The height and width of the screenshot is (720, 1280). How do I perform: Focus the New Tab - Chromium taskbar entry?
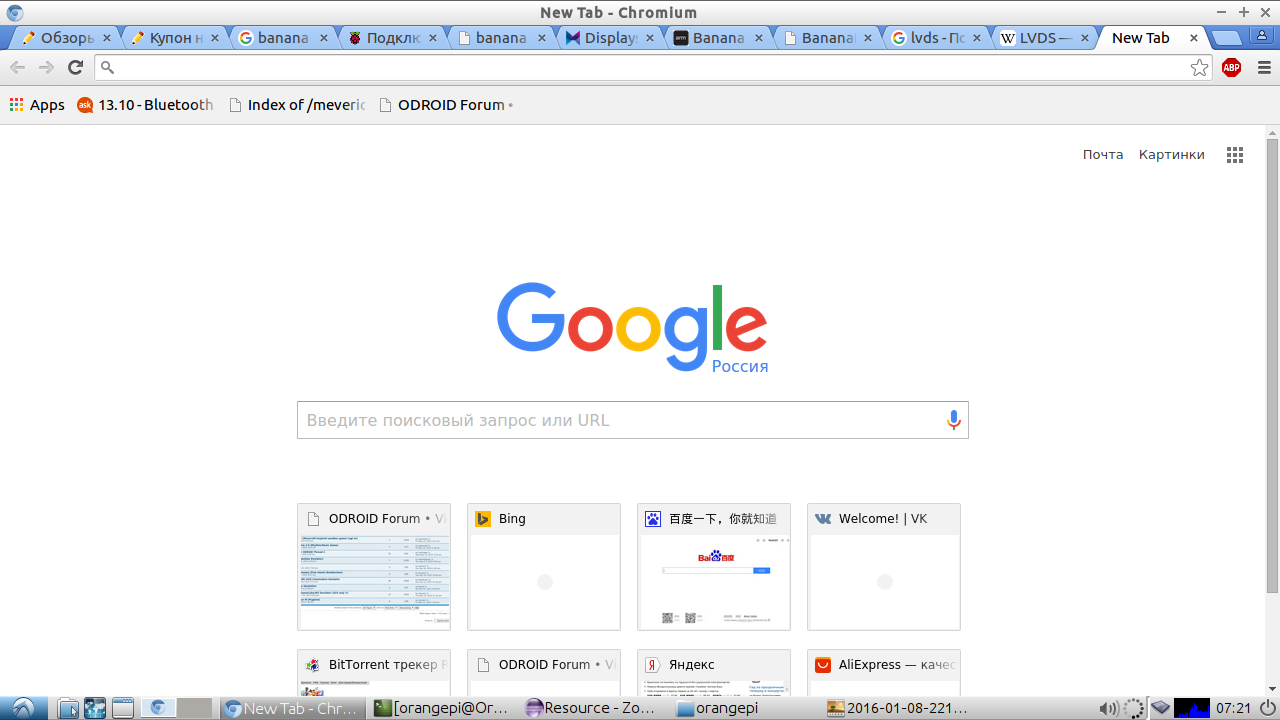[x=294, y=708]
